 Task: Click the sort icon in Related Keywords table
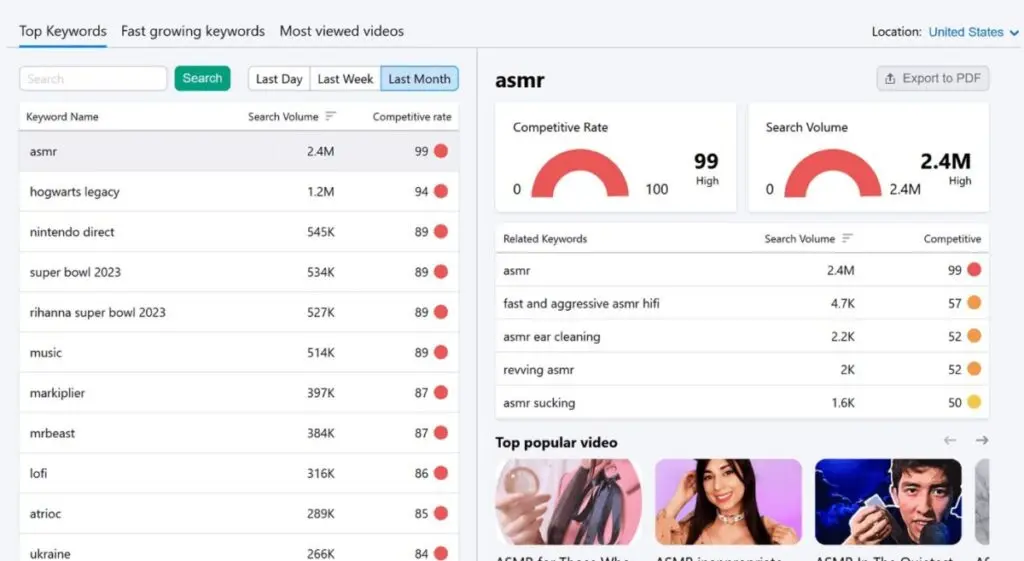tap(848, 239)
